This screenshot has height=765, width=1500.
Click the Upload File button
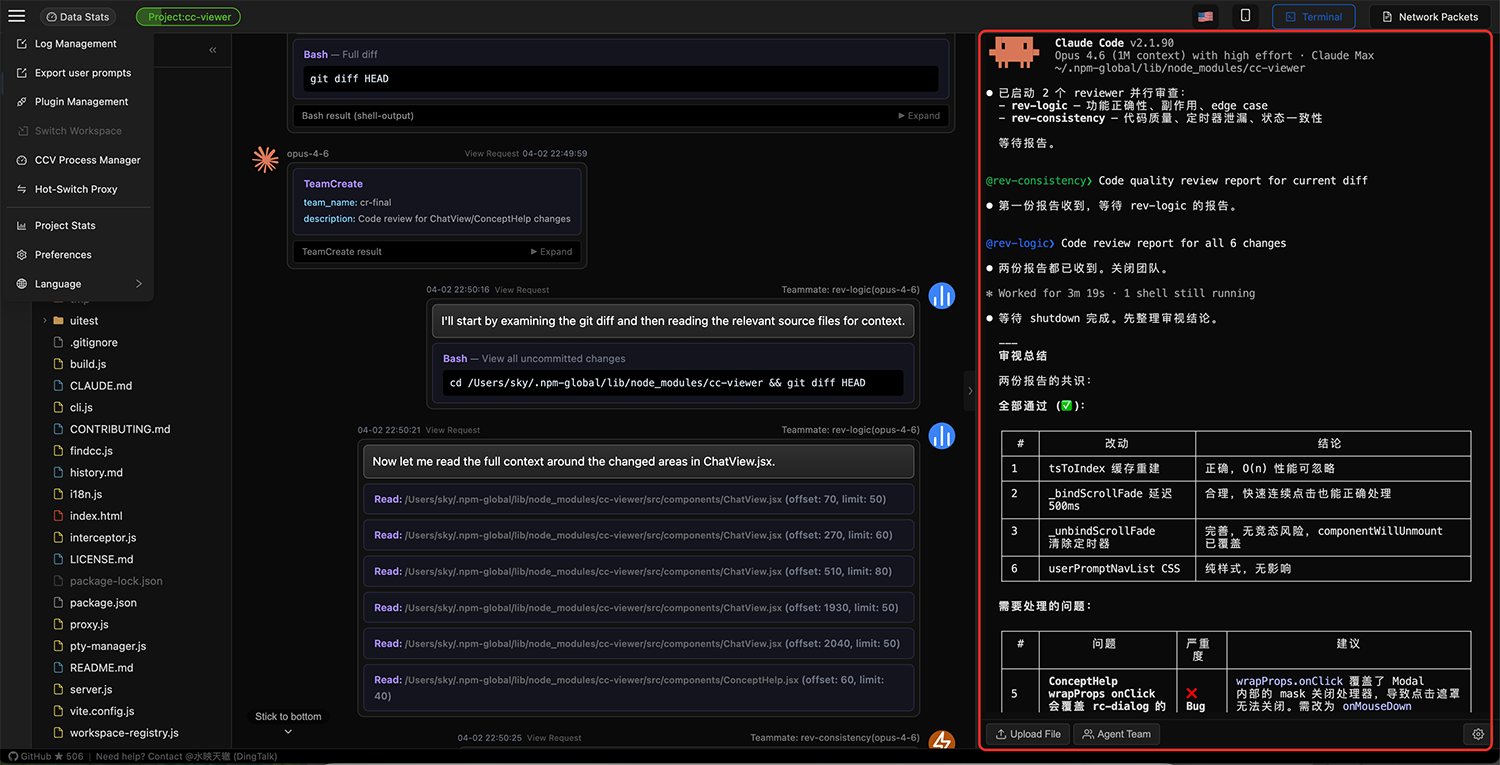[1028, 734]
